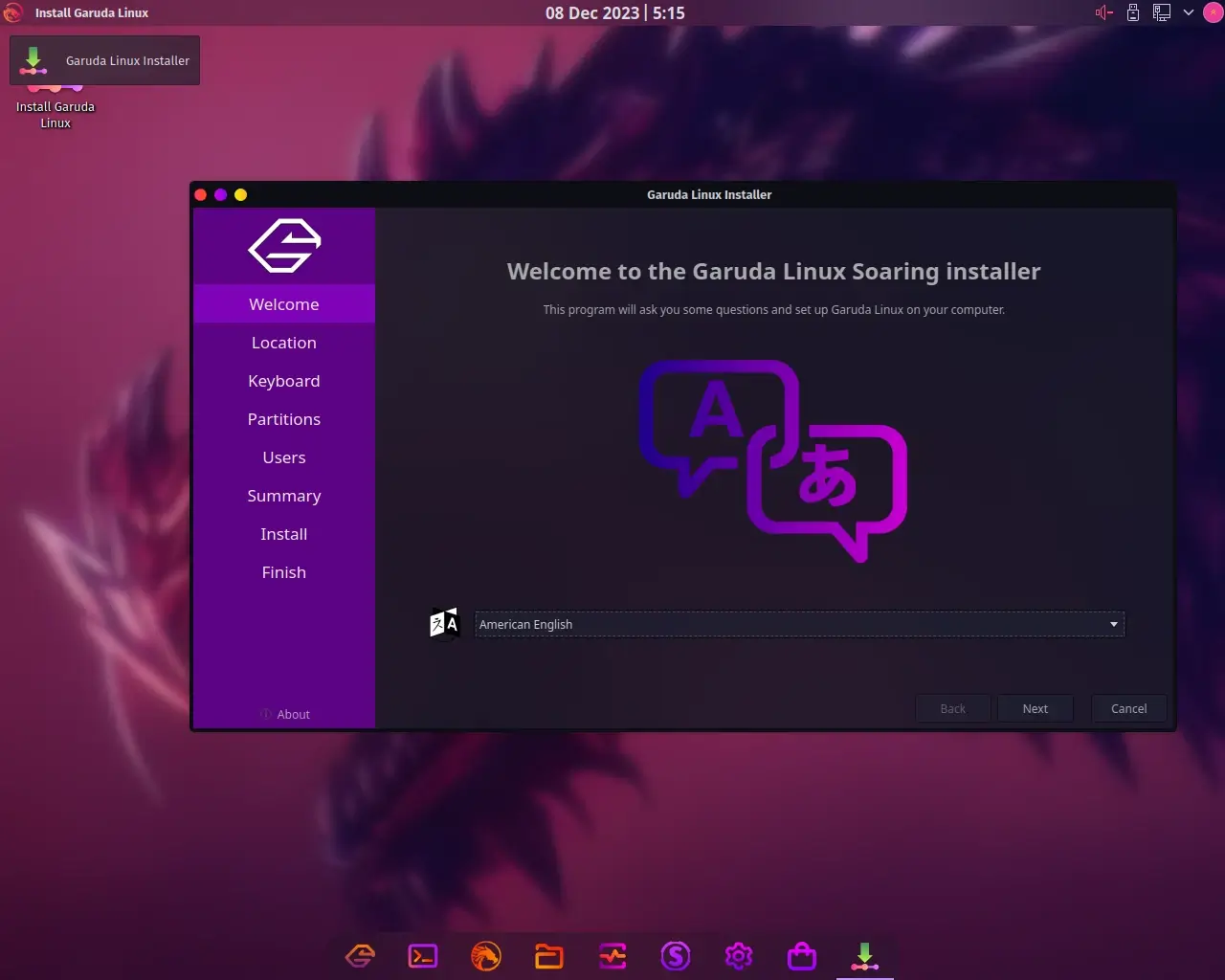This screenshot has height=980, width=1225.
Task: Click the Garuda Linux Installer title bar
Action: tap(709, 194)
